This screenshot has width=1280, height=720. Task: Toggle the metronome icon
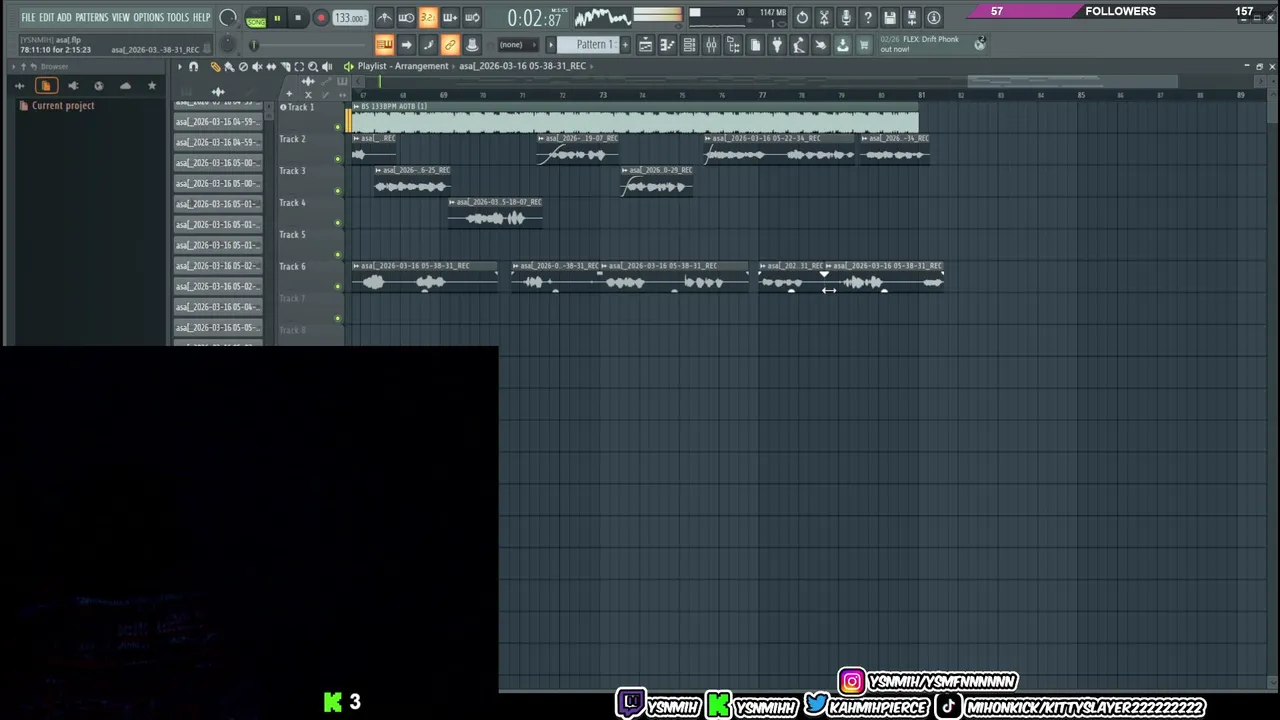coord(384,18)
